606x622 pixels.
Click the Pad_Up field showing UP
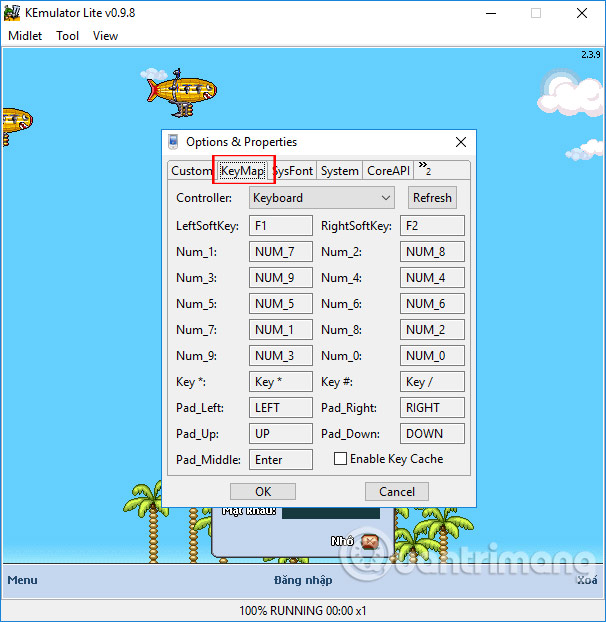point(281,434)
